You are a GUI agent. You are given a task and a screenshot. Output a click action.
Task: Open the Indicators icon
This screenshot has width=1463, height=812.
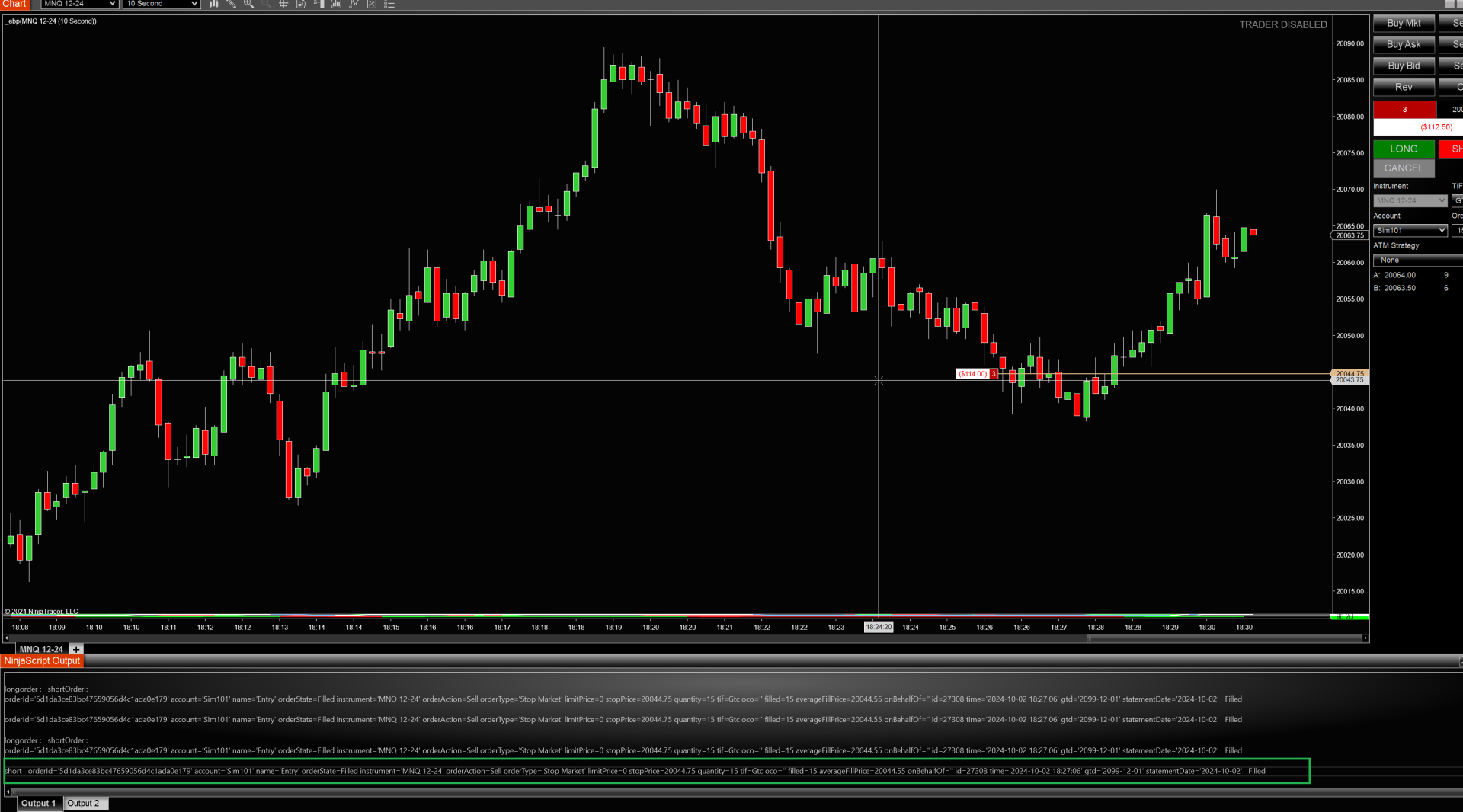[337, 4]
